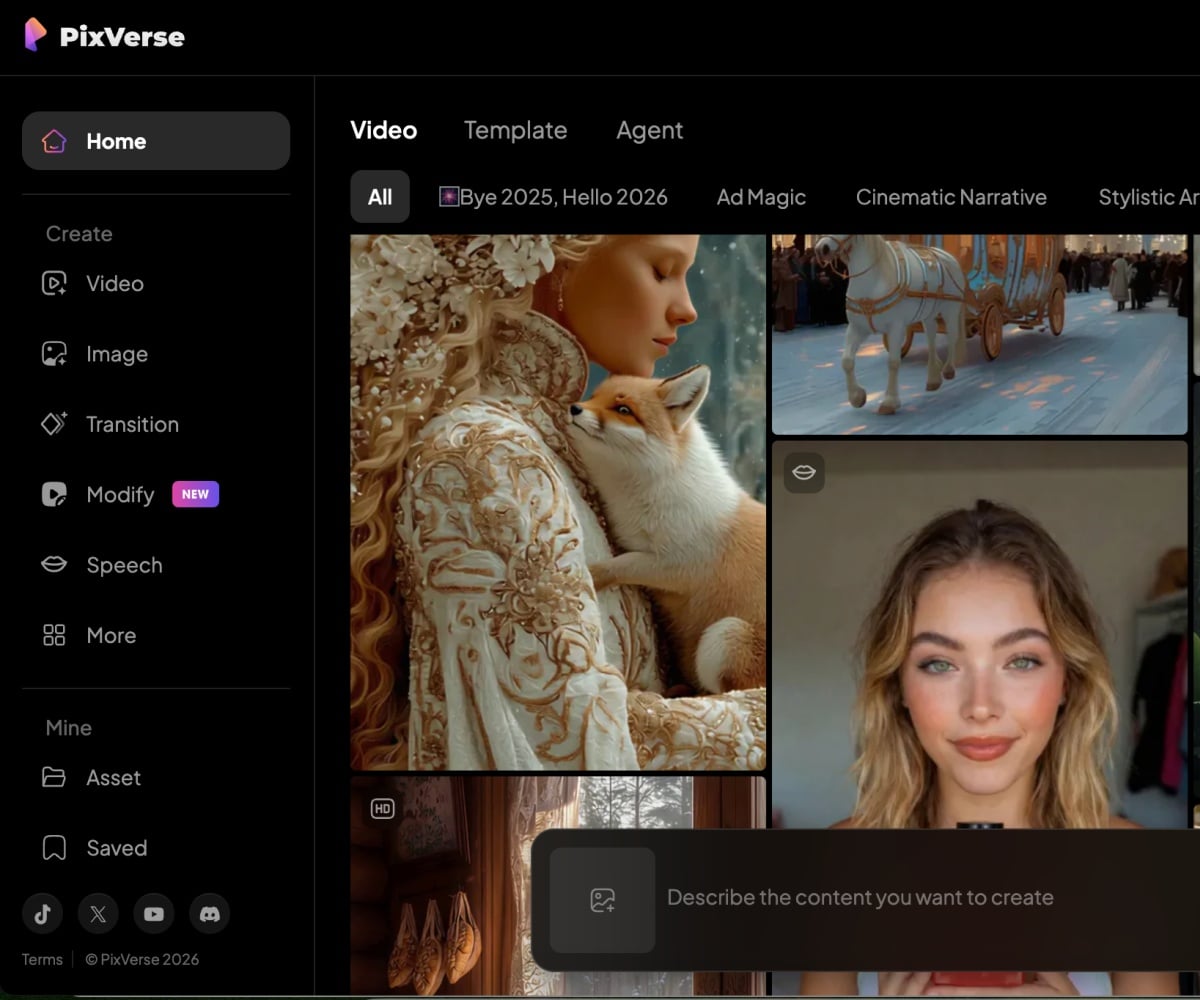
Task: Open the Image creation tool
Action: pyautogui.click(x=95, y=354)
